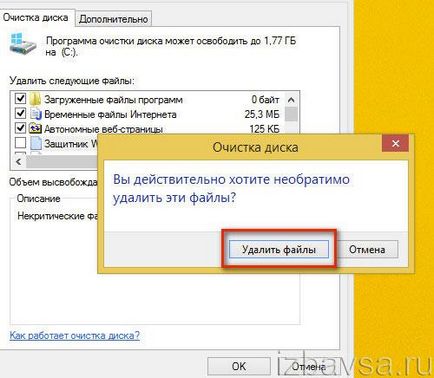Image resolution: width=434 pixels, height=378 pixels.
Task: Uncheck Загруженные файлы программ checkbox
Action: (20, 99)
